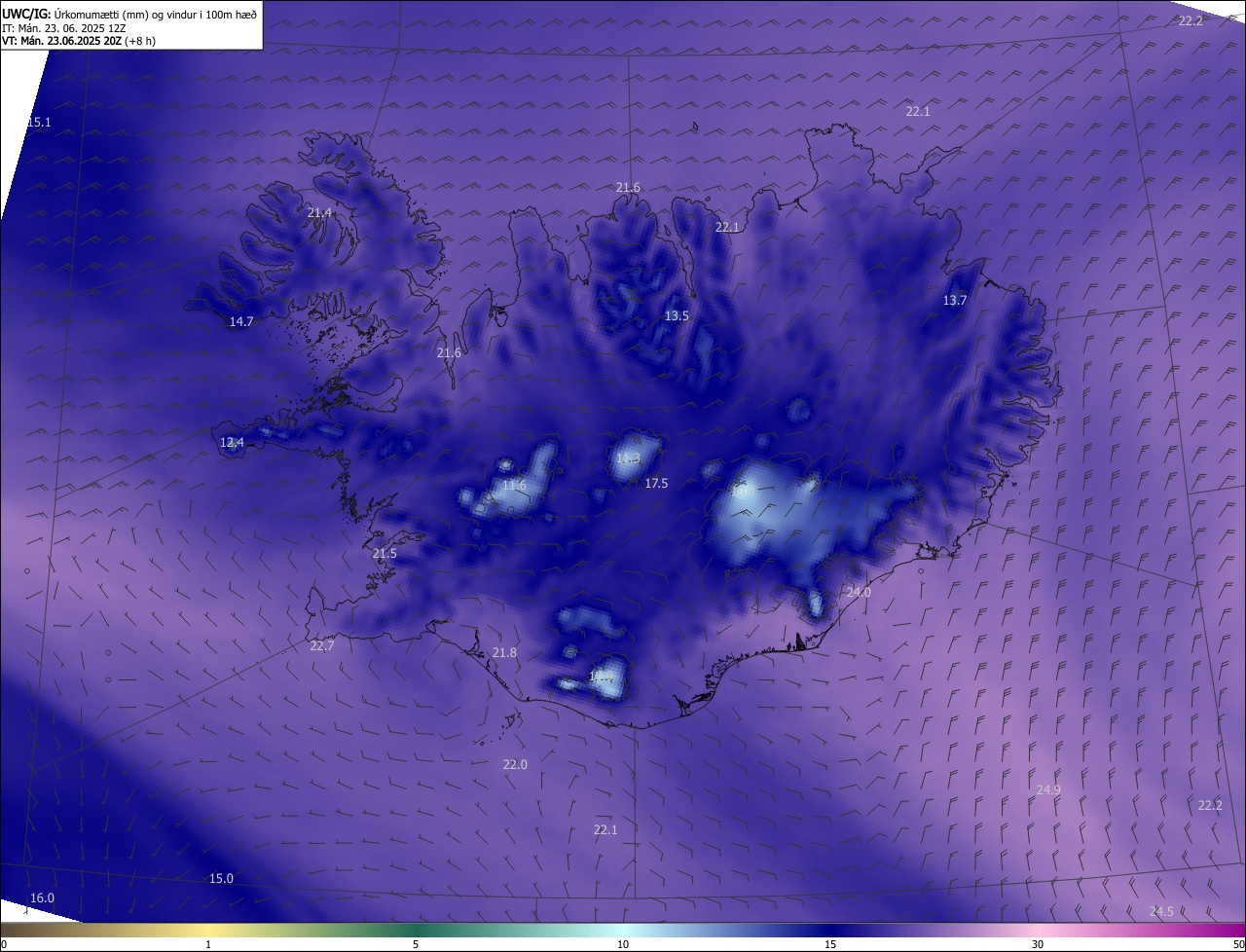Click the 22.0 value label

(515, 764)
